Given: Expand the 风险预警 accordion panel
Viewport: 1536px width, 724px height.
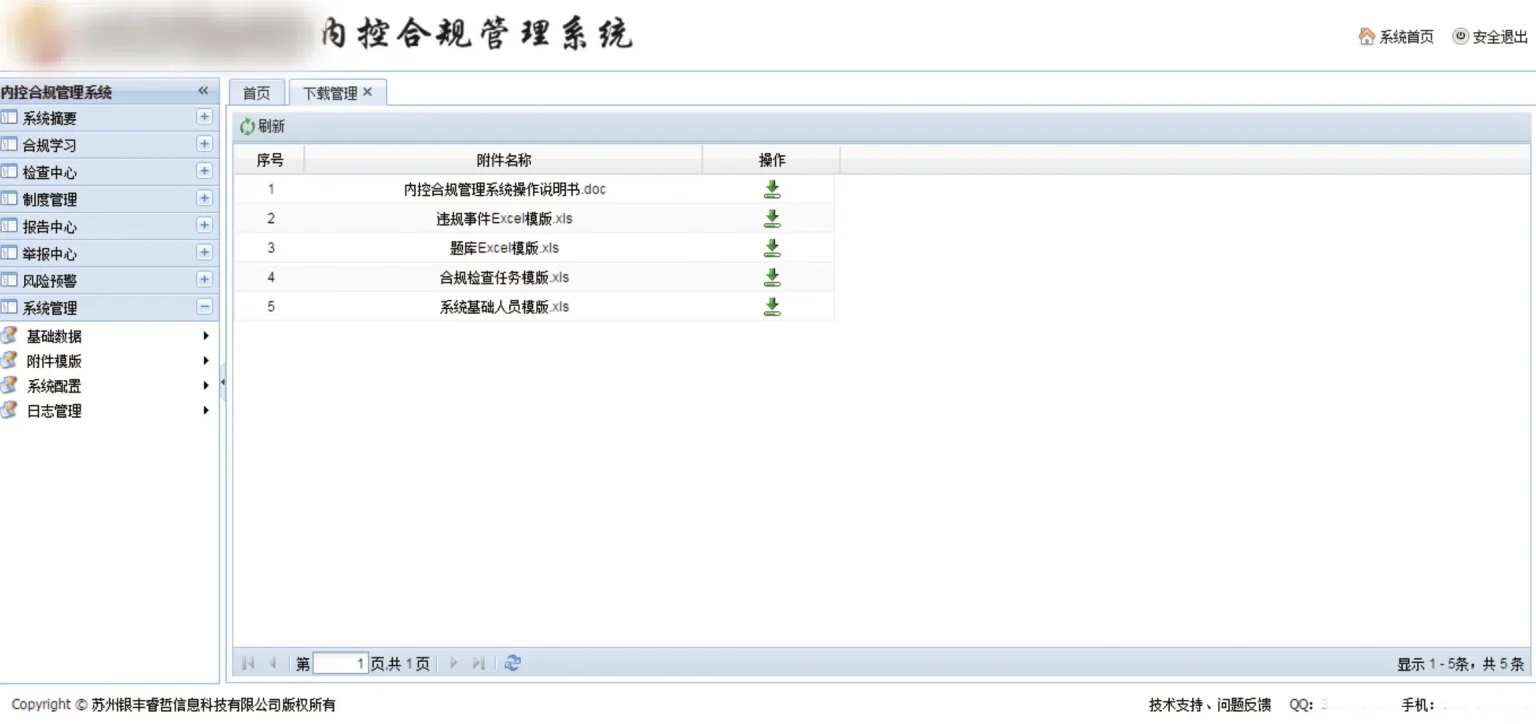Looking at the screenshot, I should tap(204, 280).
